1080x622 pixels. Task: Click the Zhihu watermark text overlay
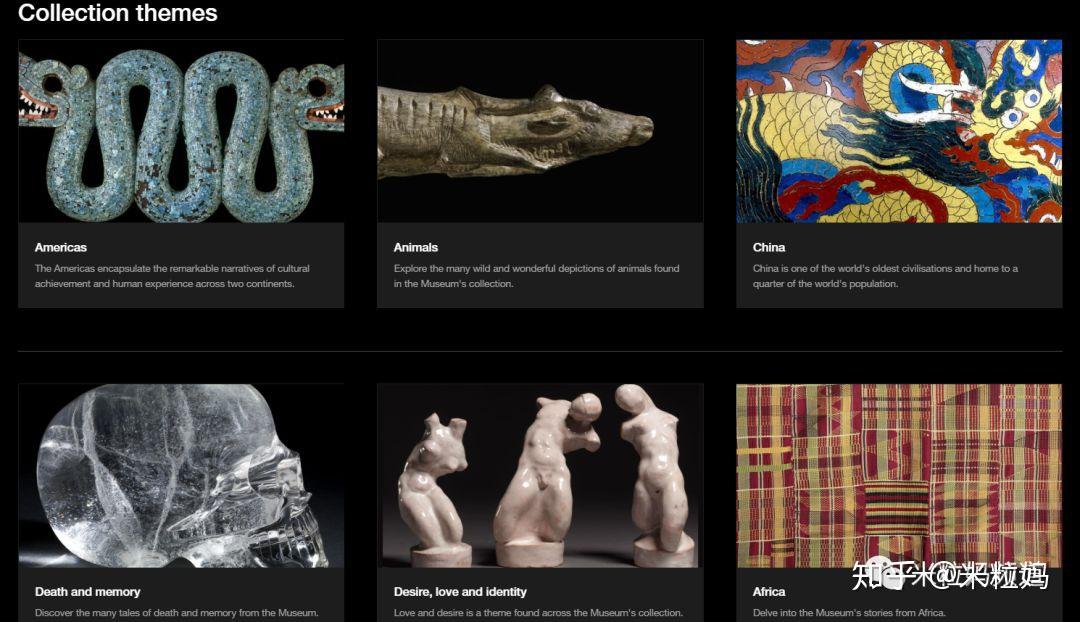coord(950,576)
